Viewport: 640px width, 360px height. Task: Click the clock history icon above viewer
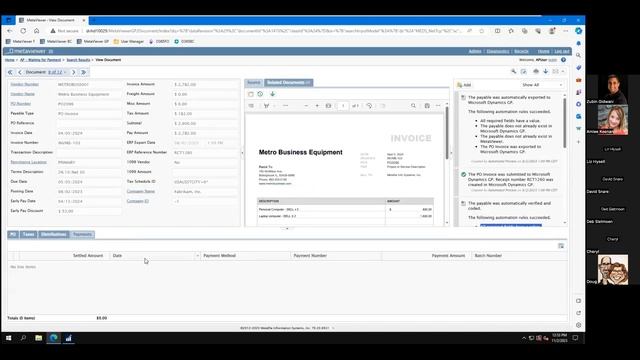click(260, 94)
